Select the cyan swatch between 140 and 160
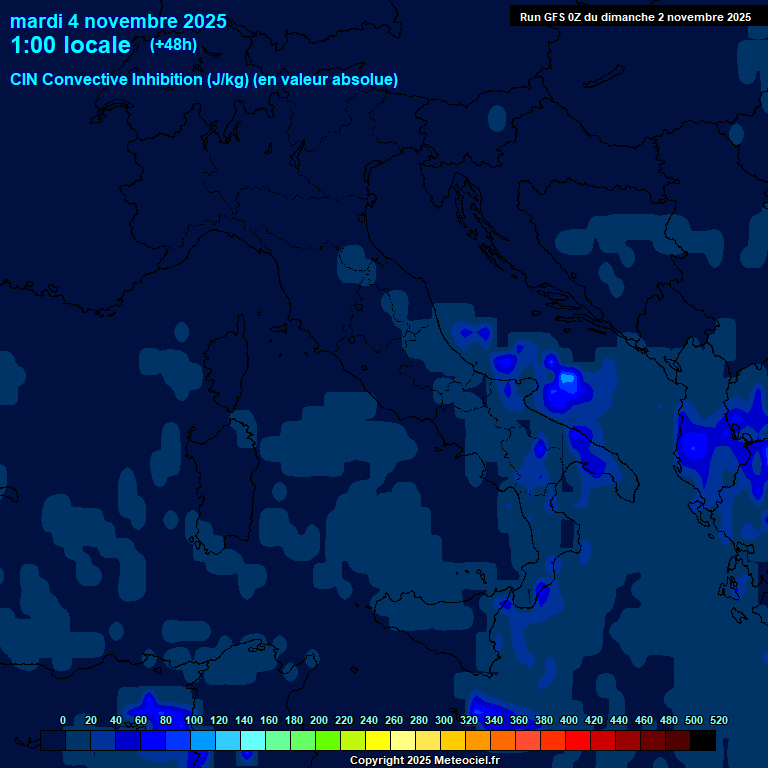The width and height of the screenshot is (768, 768). click(253, 741)
